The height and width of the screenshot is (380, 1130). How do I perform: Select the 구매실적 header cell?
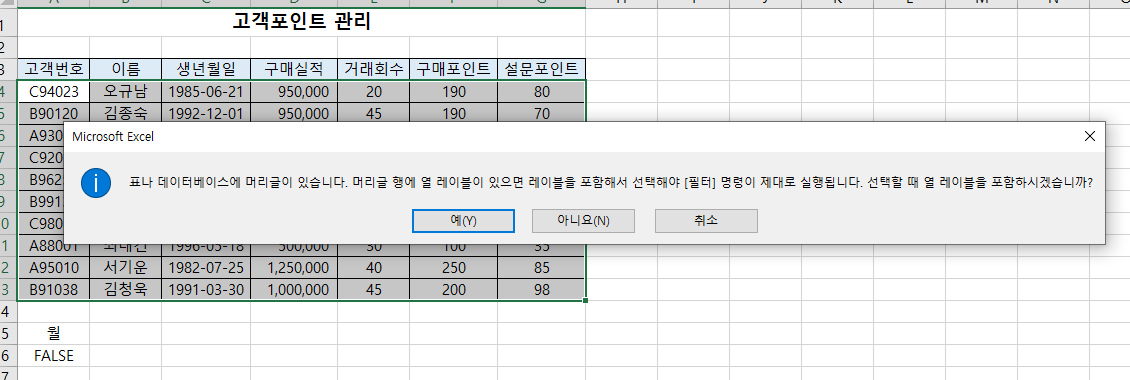point(294,69)
